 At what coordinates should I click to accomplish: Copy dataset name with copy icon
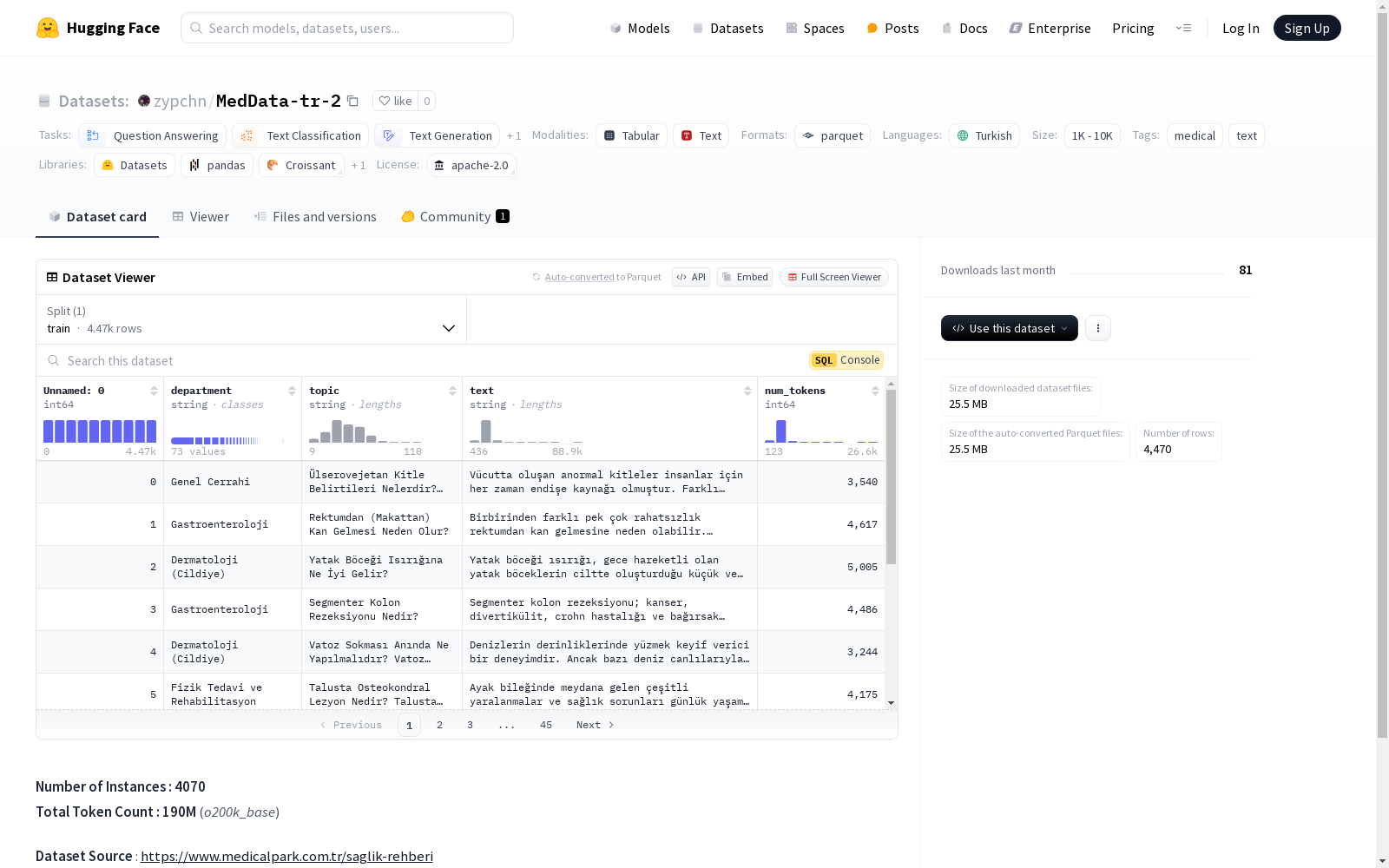pyautogui.click(x=352, y=101)
